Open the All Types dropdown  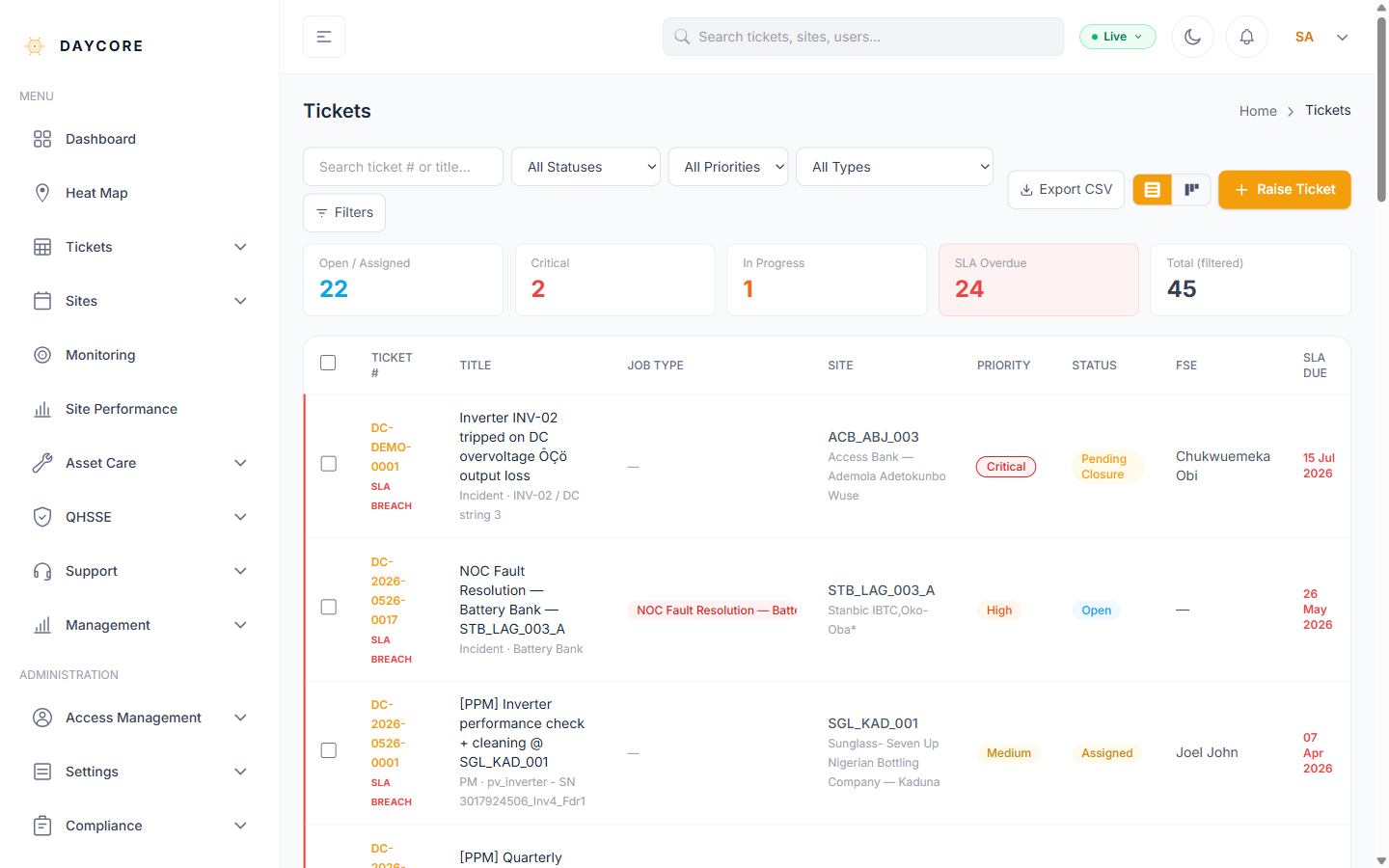click(x=894, y=167)
